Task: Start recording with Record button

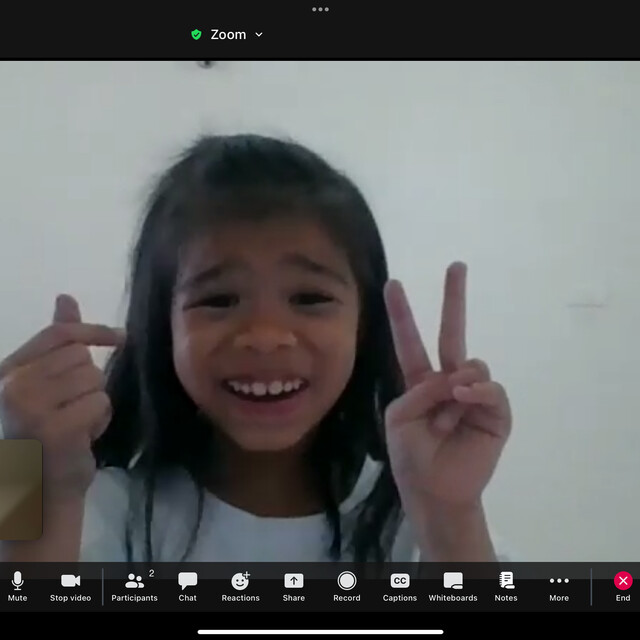Action: click(x=347, y=587)
